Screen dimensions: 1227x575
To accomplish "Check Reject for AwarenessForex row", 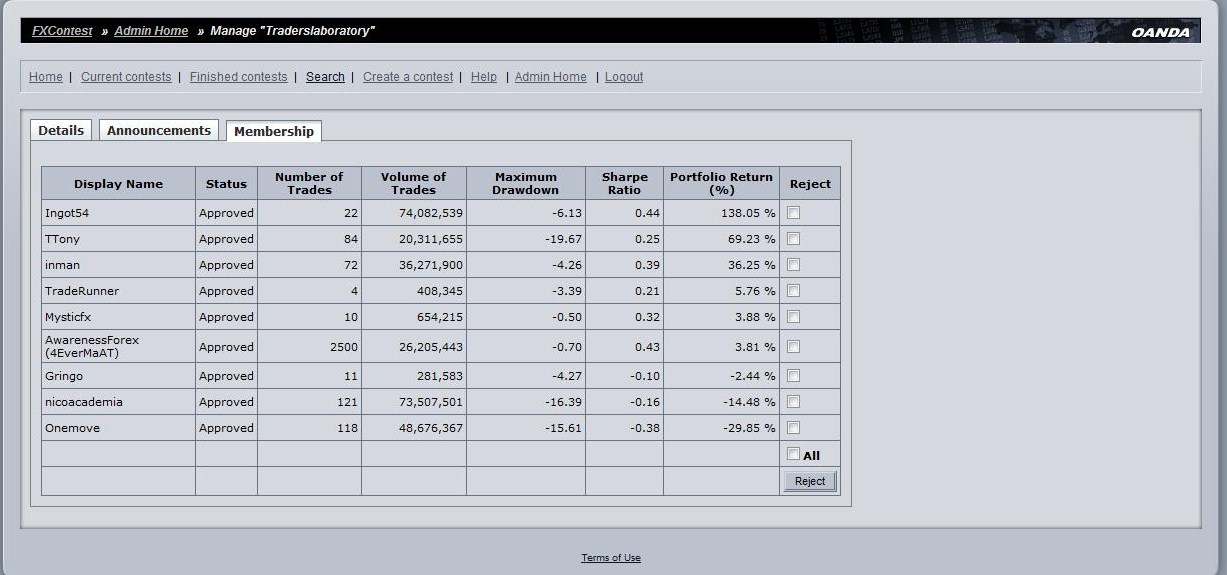I will click(x=793, y=346).
